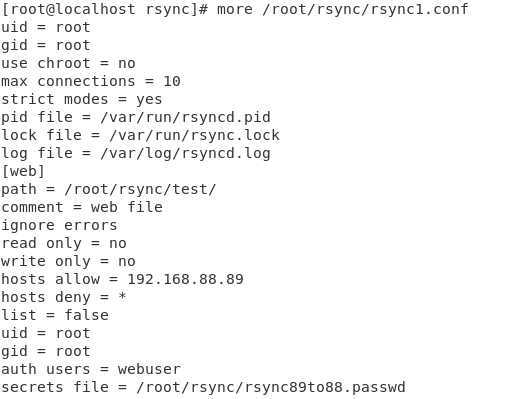
Task: Click the 'comment = web file' line
Action: coord(82,207)
